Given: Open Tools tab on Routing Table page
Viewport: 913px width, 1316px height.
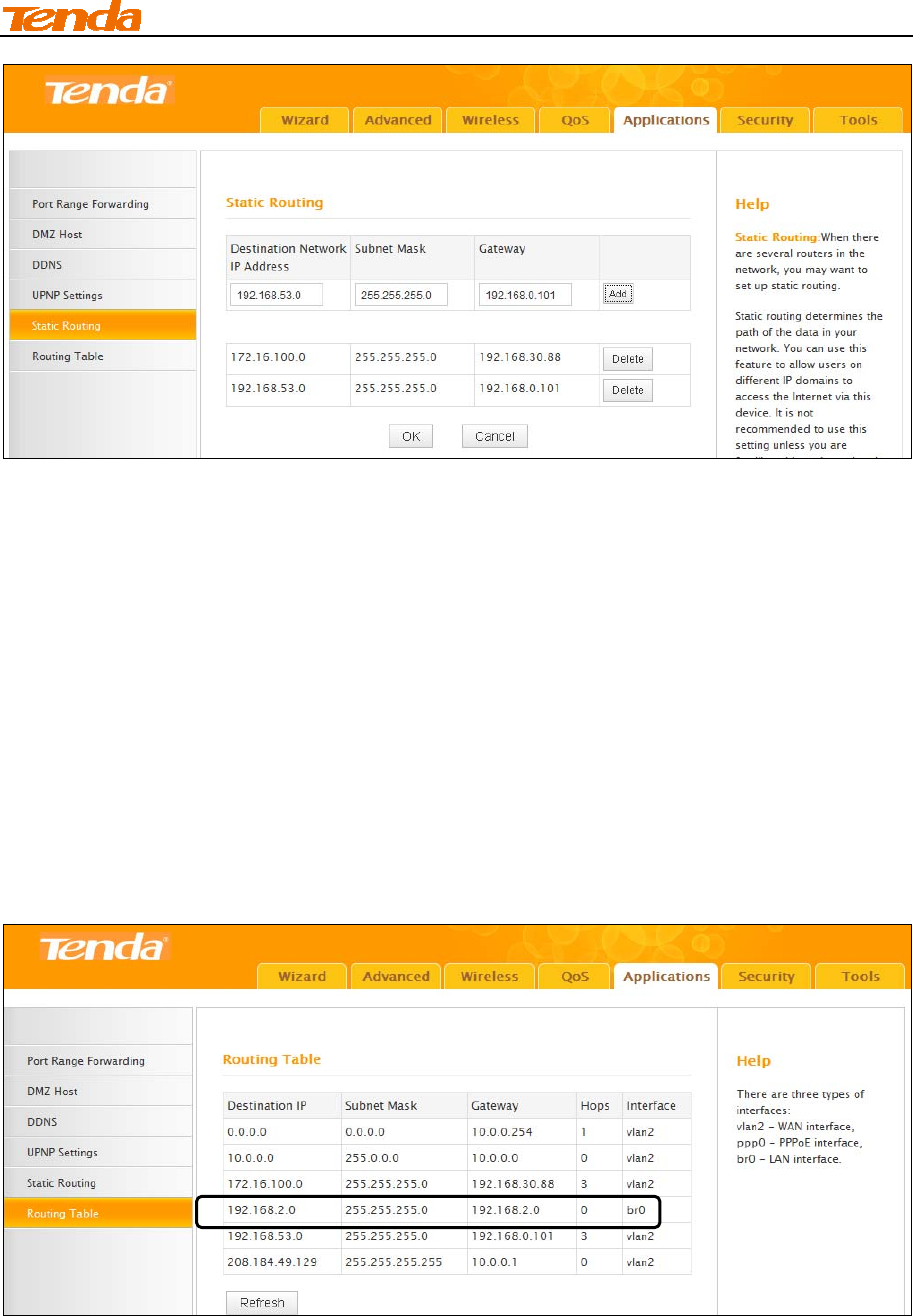Looking at the screenshot, I should point(860,976).
